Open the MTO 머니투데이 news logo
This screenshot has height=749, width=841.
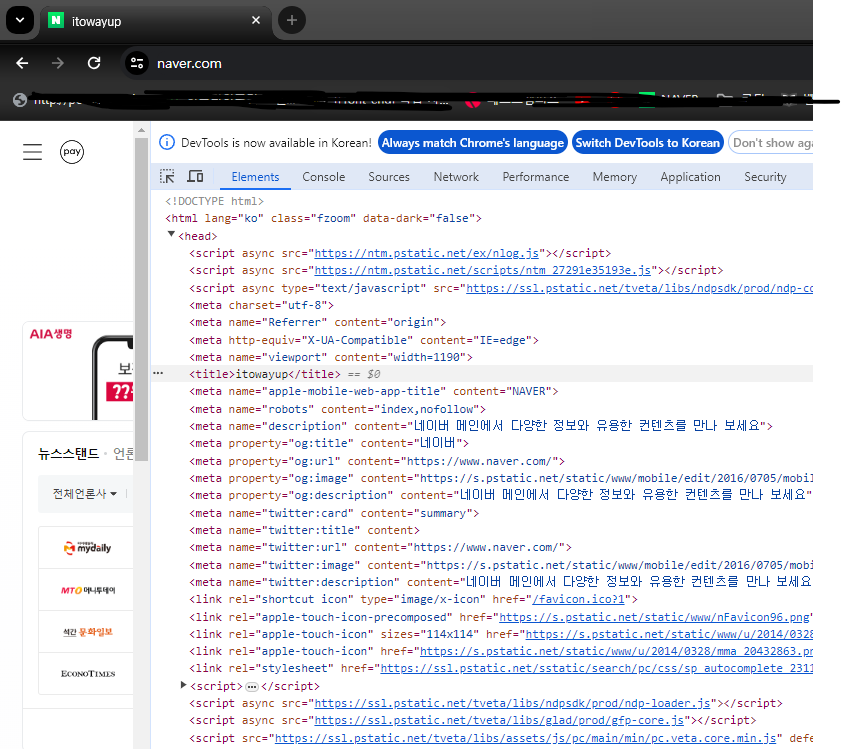(87, 590)
